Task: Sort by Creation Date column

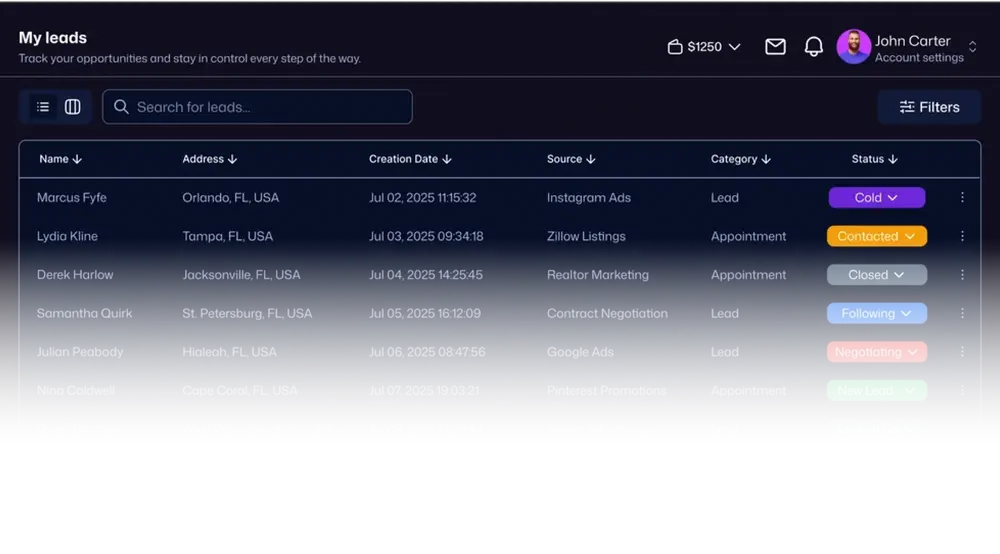Action: (x=410, y=159)
